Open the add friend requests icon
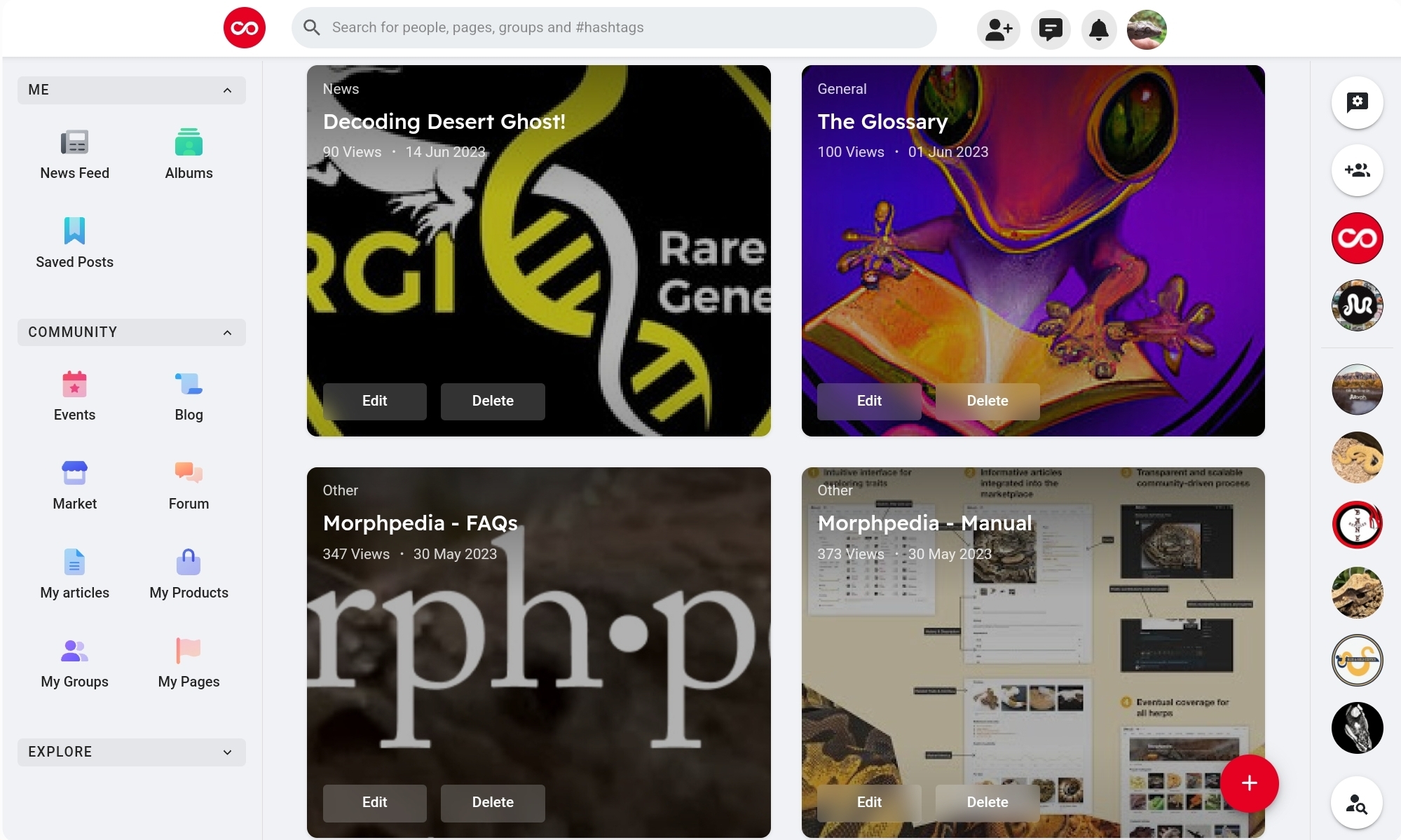1401x840 pixels. pyautogui.click(x=998, y=29)
